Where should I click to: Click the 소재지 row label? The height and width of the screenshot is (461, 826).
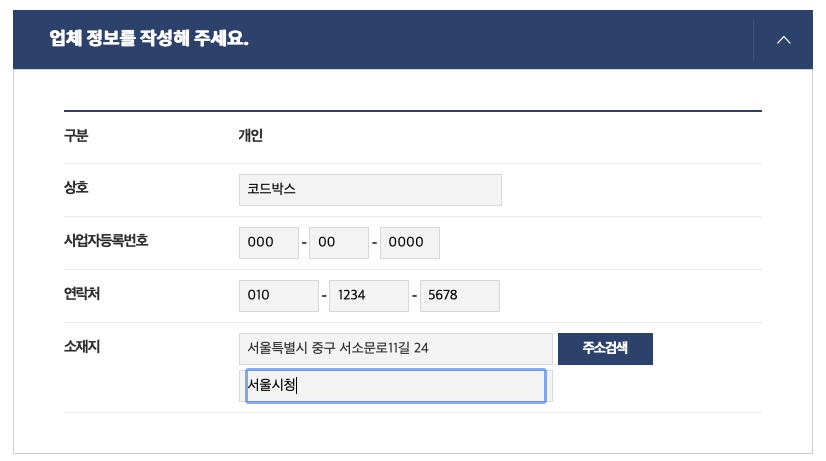[83, 348]
